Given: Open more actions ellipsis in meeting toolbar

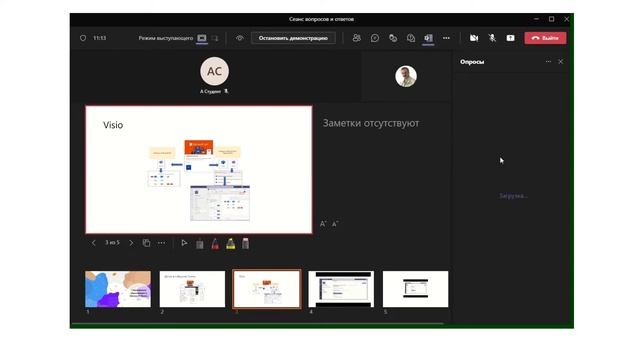Looking at the screenshot, I should point(446,38).
